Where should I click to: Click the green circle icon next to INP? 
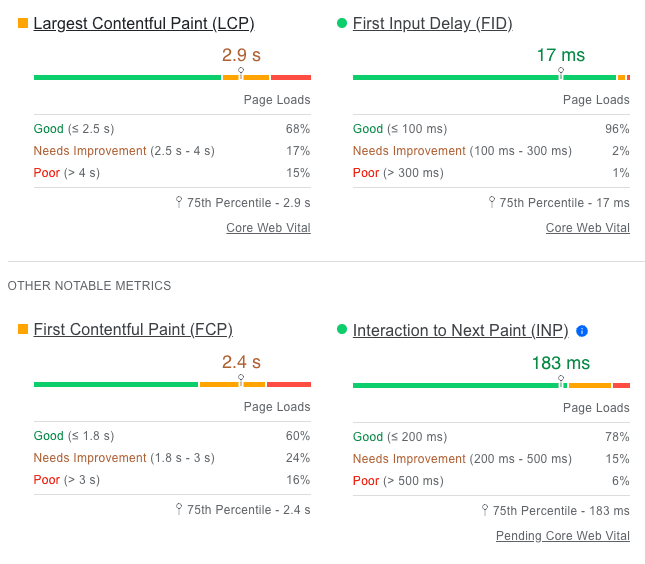click(x=342, y=329)
